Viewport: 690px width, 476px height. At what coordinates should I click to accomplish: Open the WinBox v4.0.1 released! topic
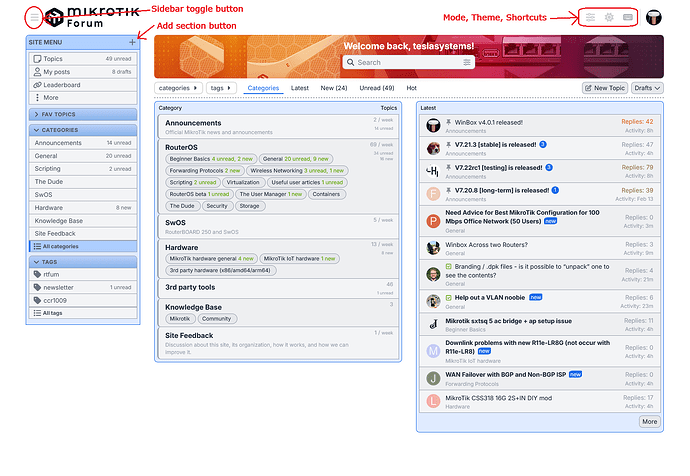(x=488, y=122)
